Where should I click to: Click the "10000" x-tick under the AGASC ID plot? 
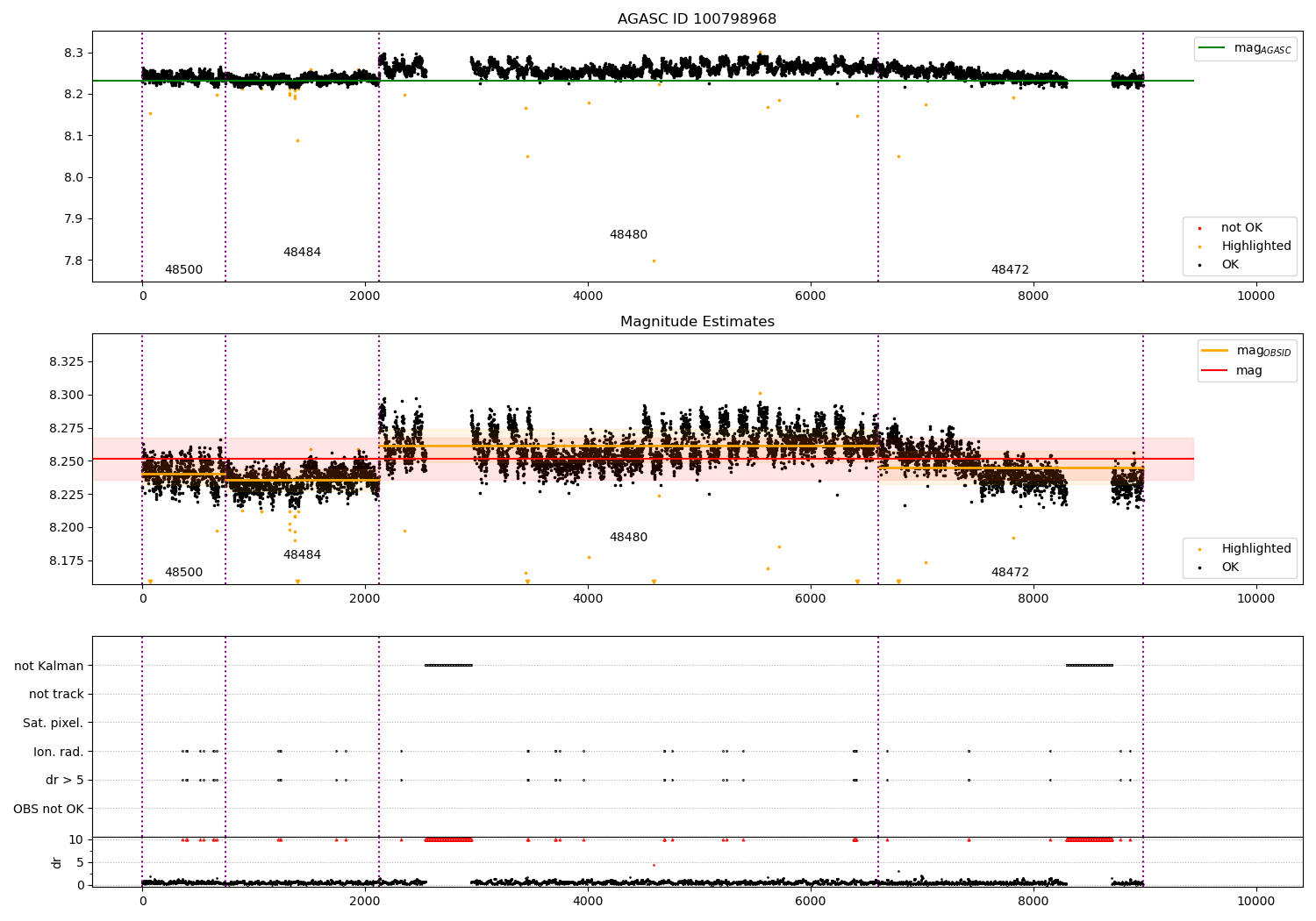[1255, 296]
